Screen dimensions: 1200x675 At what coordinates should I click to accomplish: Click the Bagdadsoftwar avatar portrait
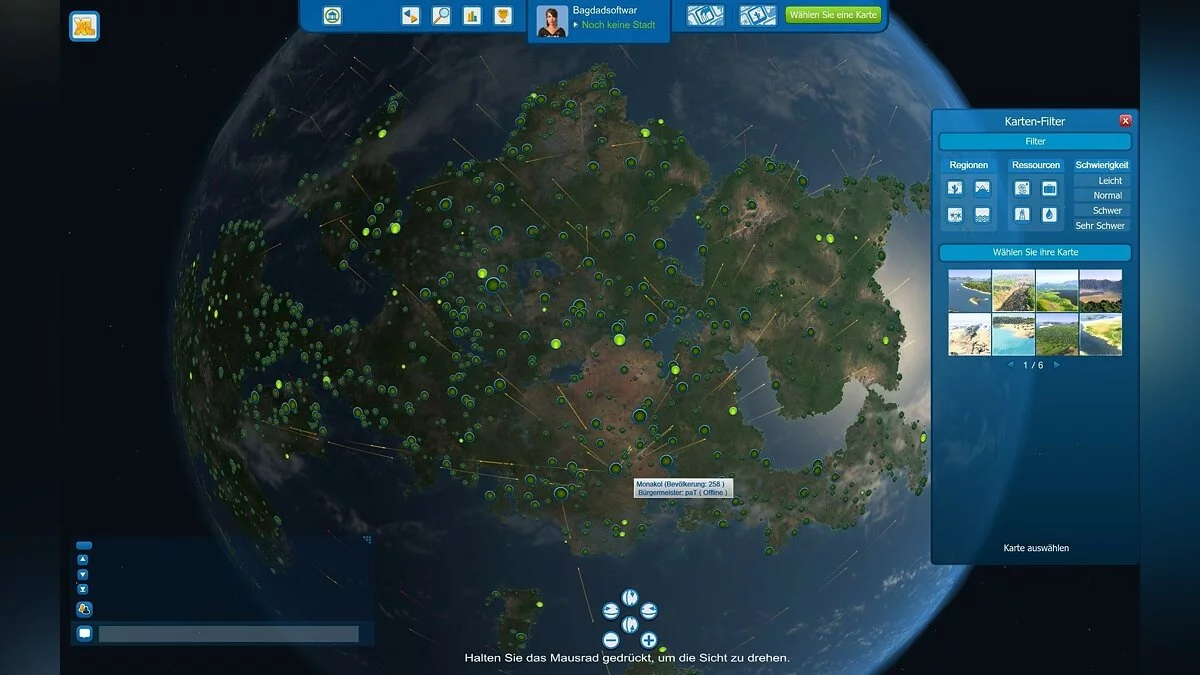pyautogui.click(x=552, y=21)
